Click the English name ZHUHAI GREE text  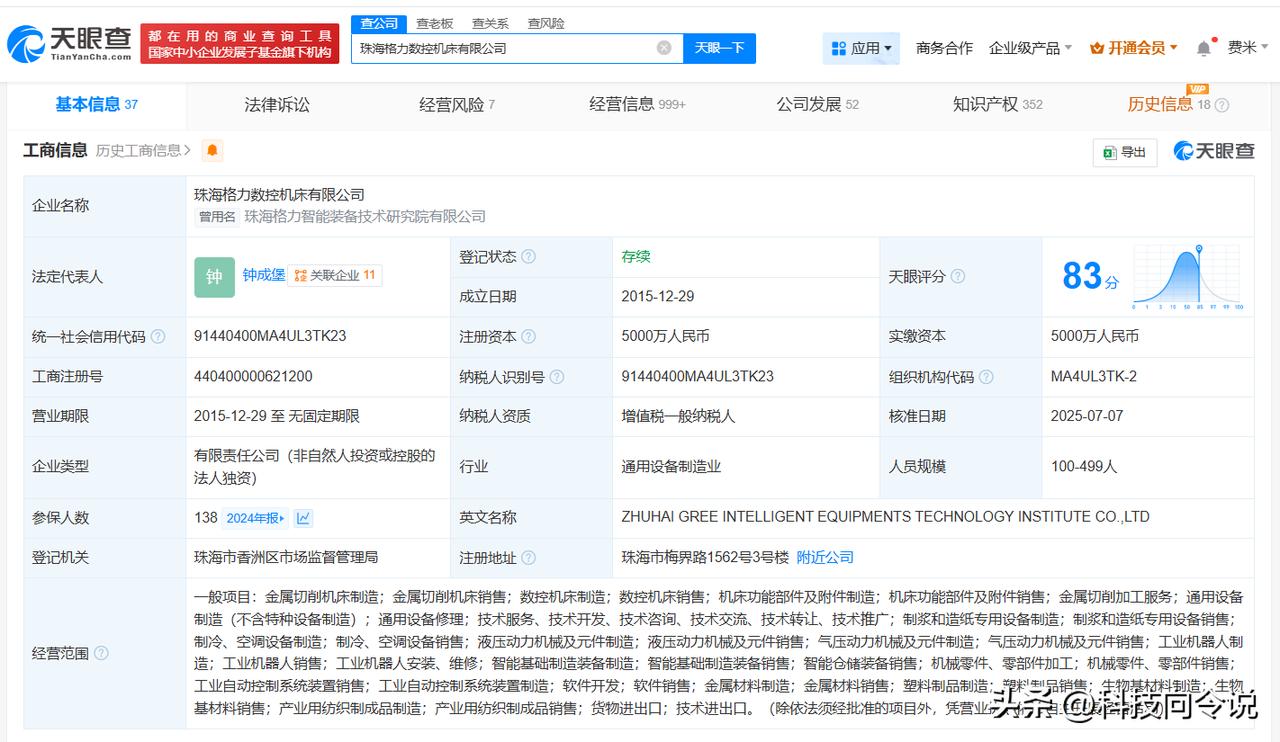(x=885, y=517)
